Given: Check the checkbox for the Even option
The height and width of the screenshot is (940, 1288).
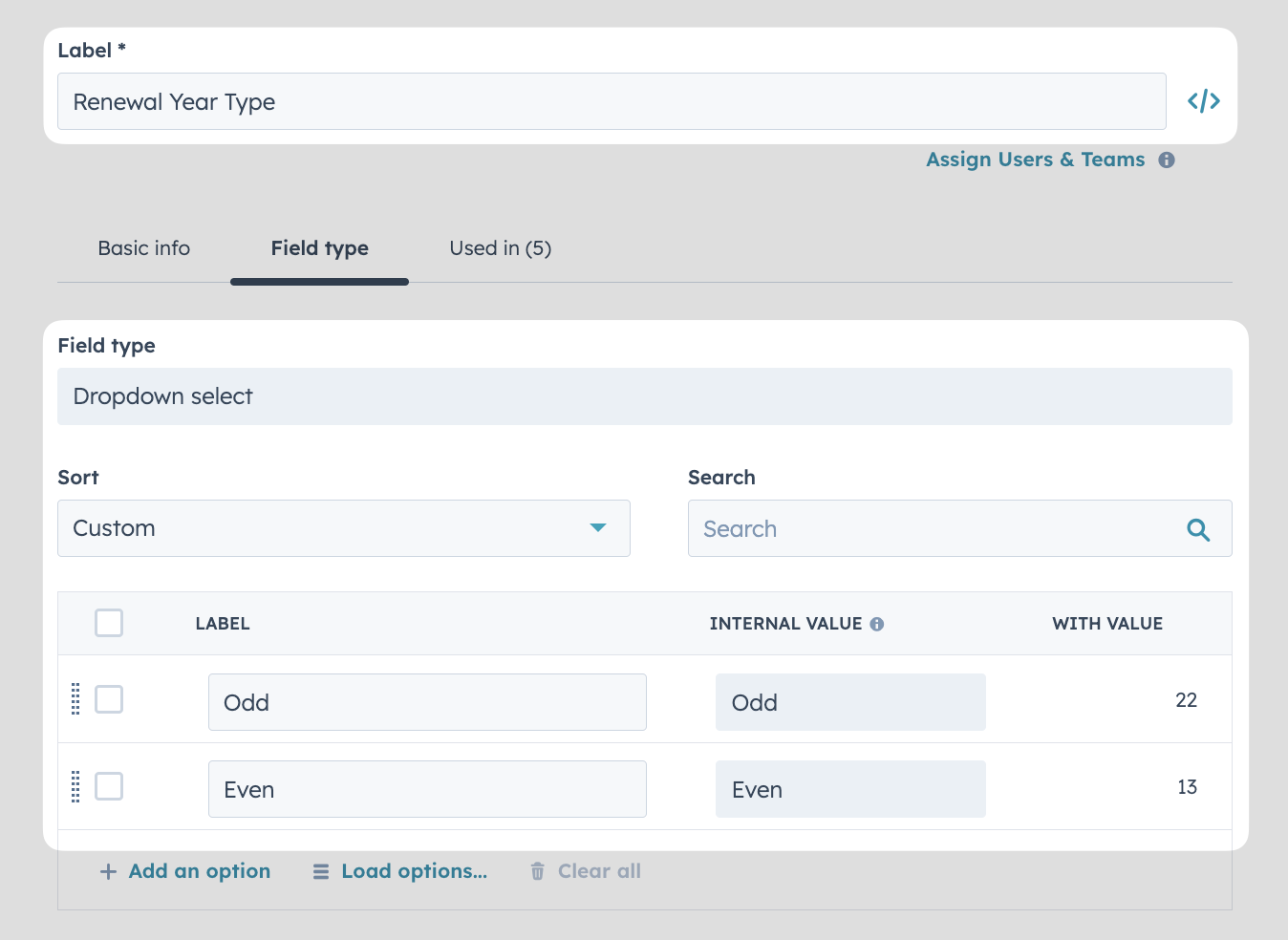Looking at the screenshot, I should point(109,786).
